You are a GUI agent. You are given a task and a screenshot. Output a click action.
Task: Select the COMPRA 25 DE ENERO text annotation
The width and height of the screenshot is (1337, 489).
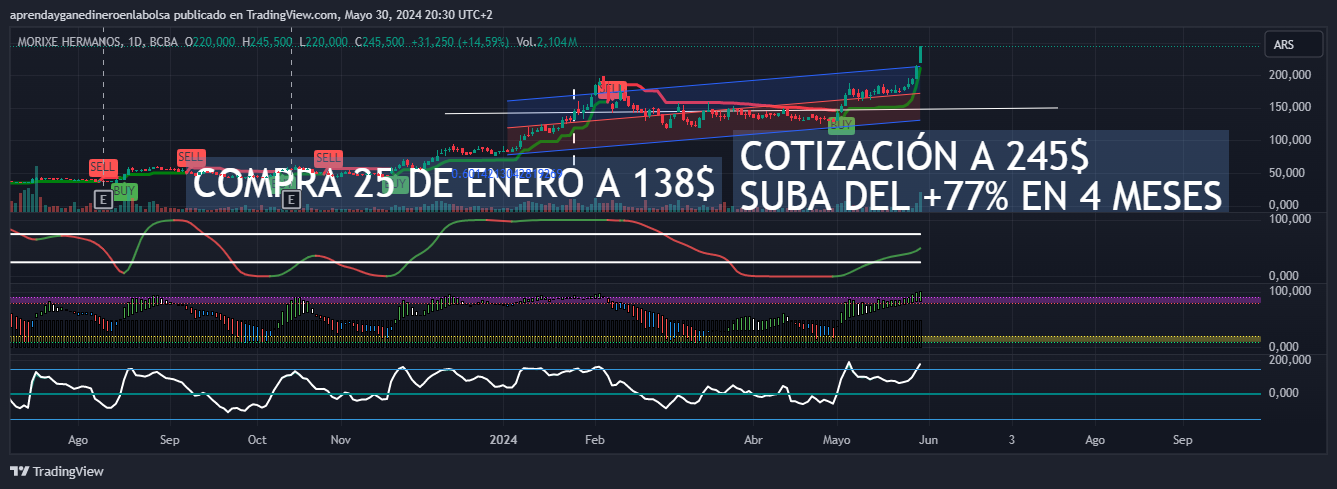pyautogui.click(x=453, y=184)
